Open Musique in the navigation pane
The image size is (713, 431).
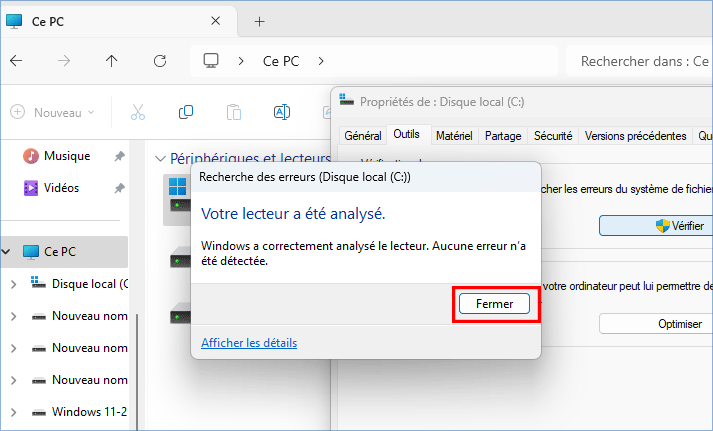[x=67, y=156]
